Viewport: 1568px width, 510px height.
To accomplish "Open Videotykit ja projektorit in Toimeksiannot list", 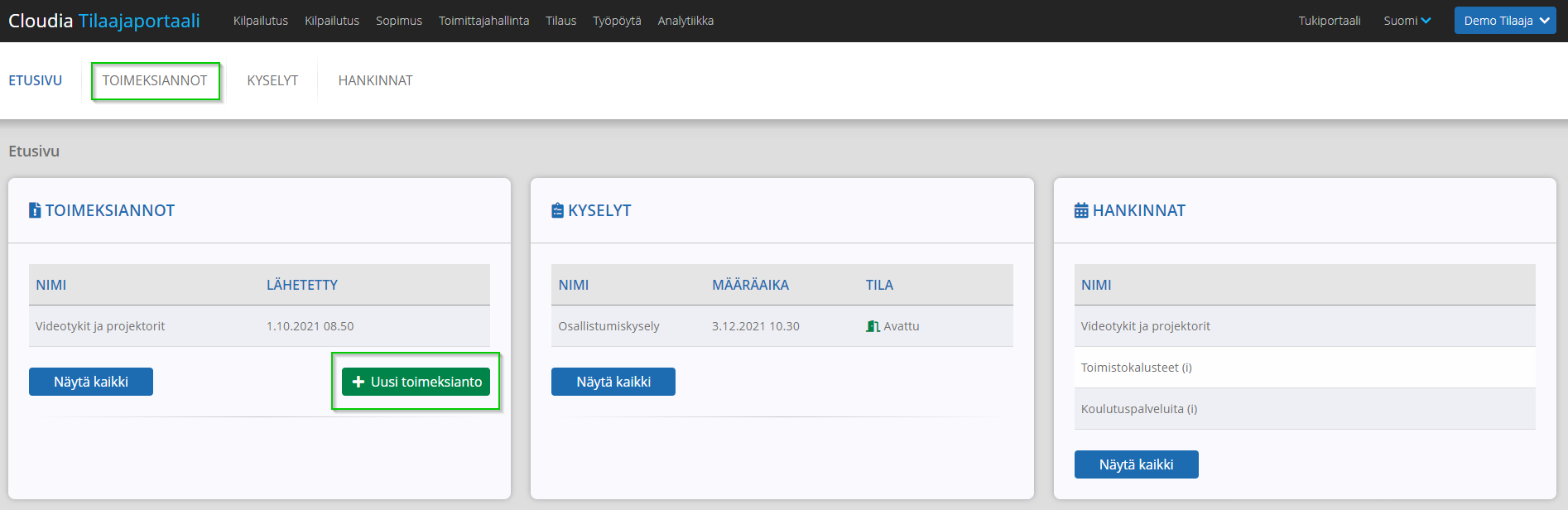I will point(100,326).
